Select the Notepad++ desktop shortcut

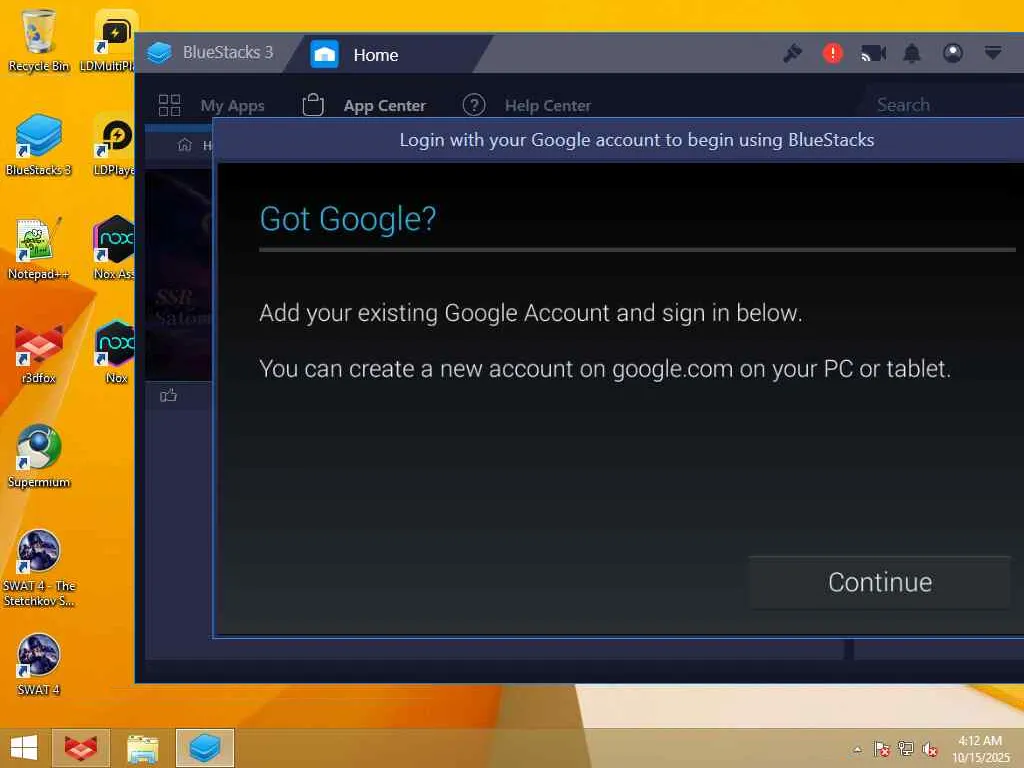click(39, 249)
